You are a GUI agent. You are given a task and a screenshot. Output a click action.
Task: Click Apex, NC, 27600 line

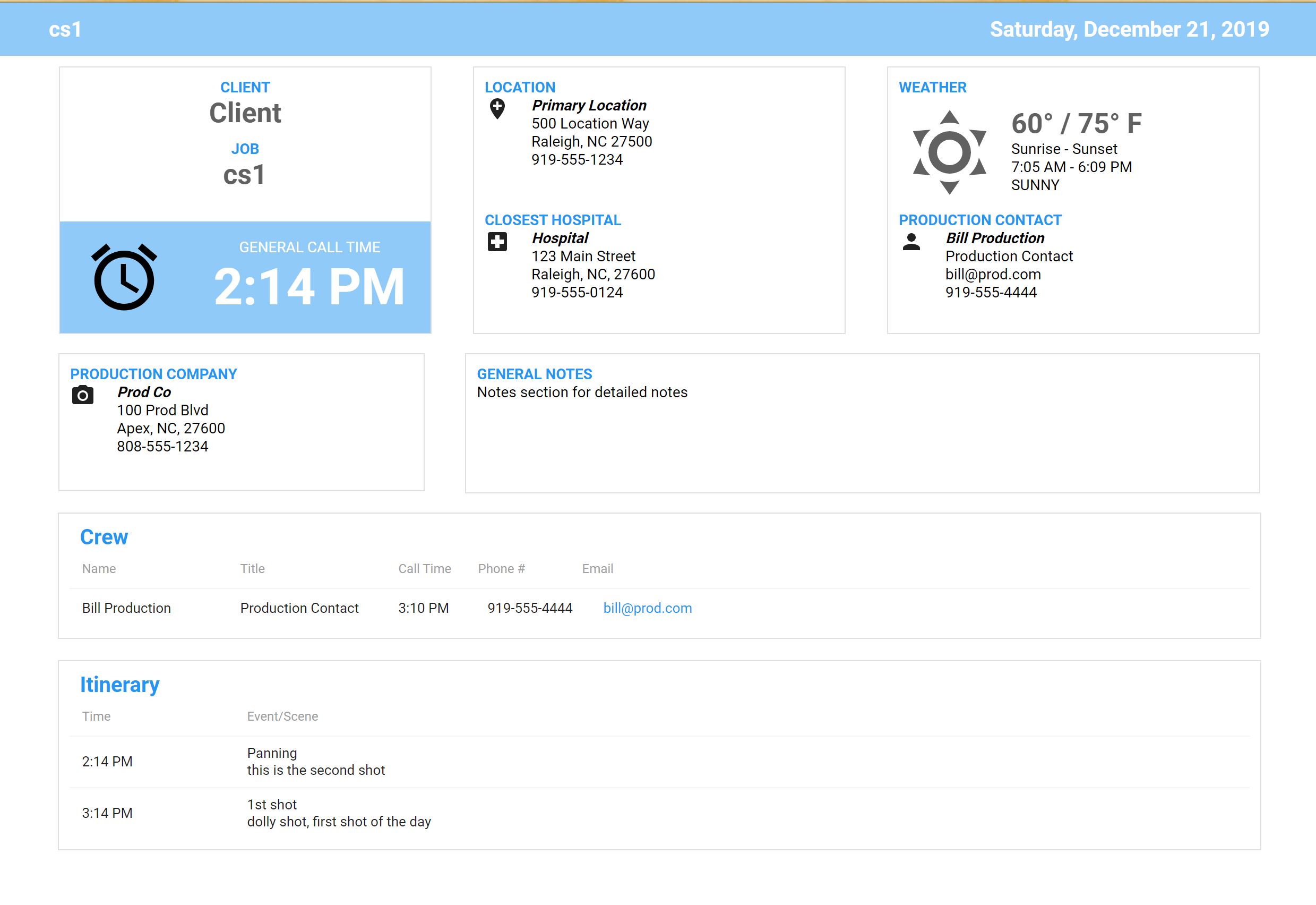(171, 429)
